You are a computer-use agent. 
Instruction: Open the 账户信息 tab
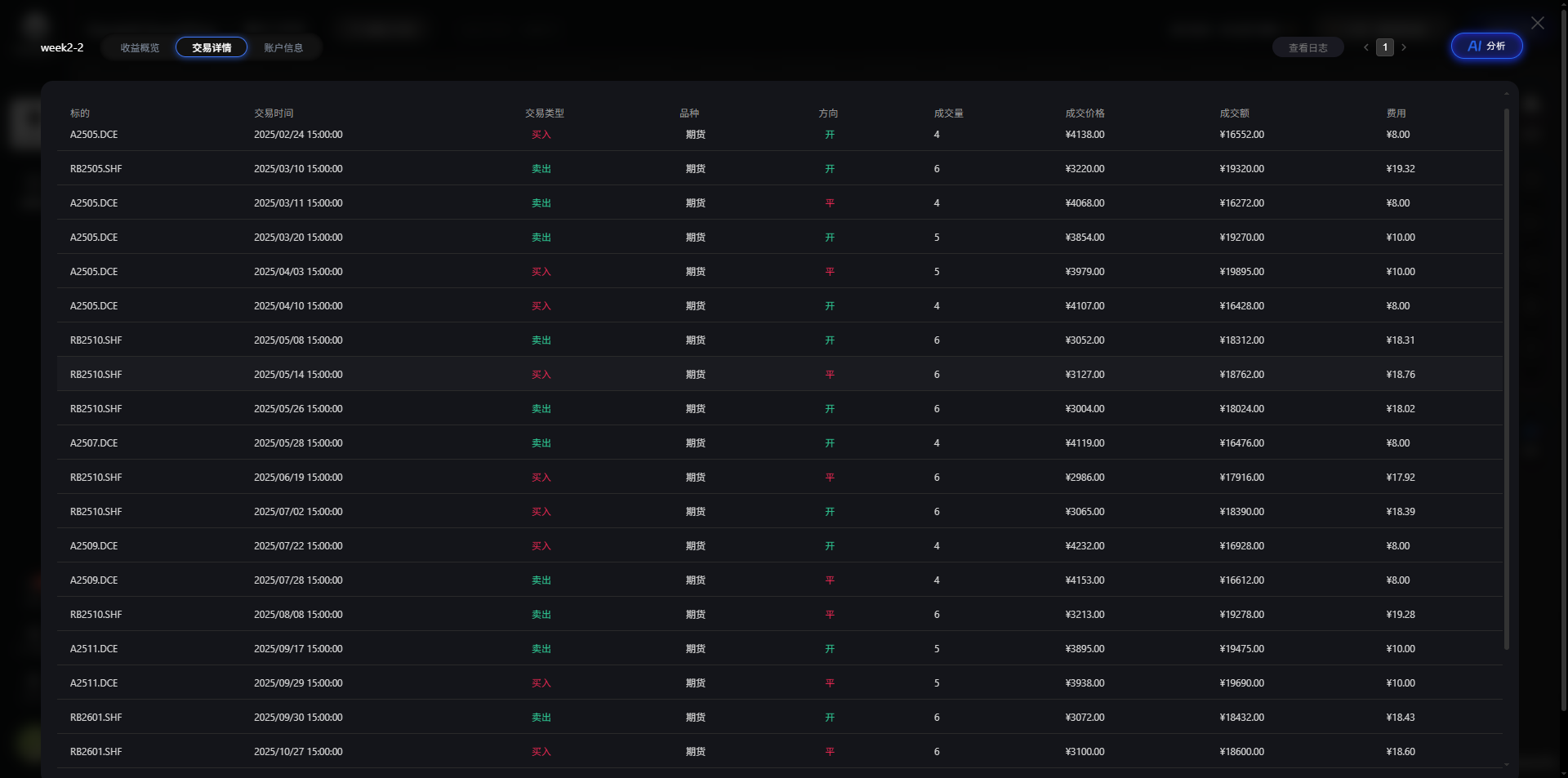(283, 48)
